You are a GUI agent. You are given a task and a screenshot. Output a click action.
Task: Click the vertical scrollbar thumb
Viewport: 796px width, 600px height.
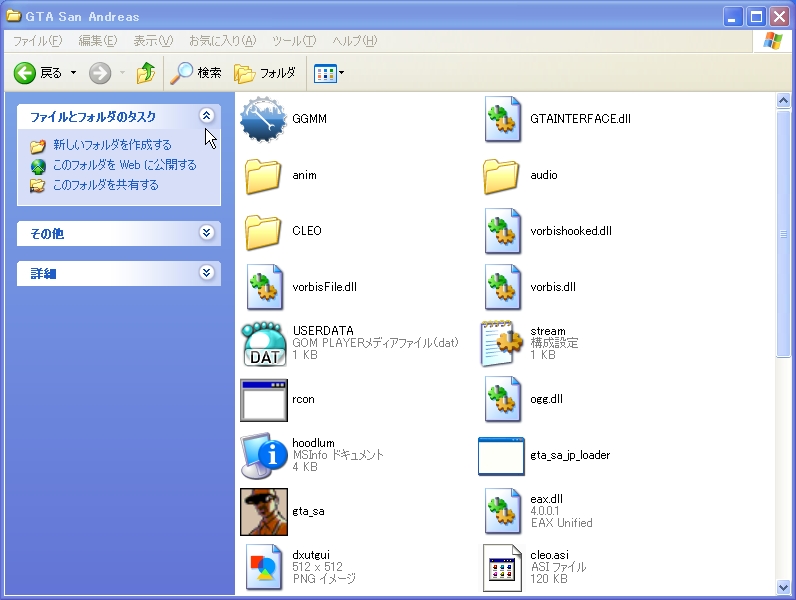(x=783, y=234)
